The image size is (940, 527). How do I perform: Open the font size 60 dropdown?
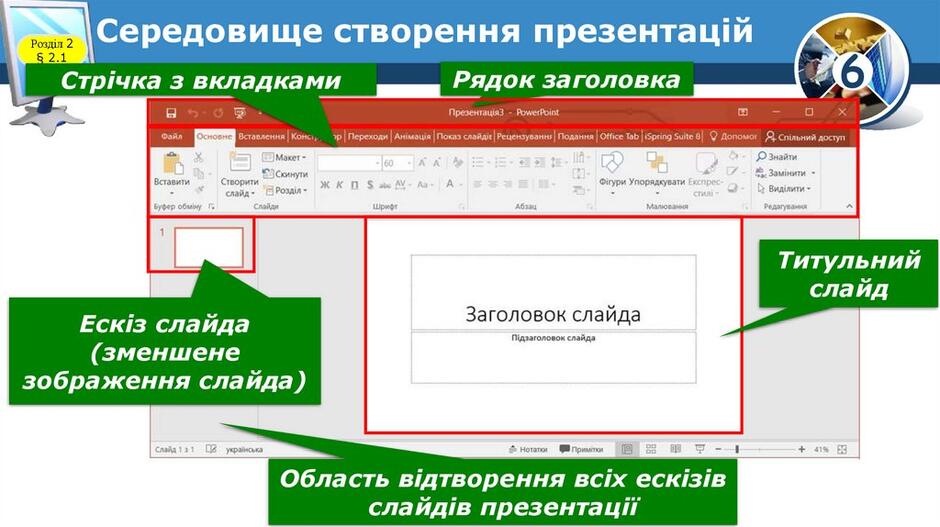pos(397,163)
